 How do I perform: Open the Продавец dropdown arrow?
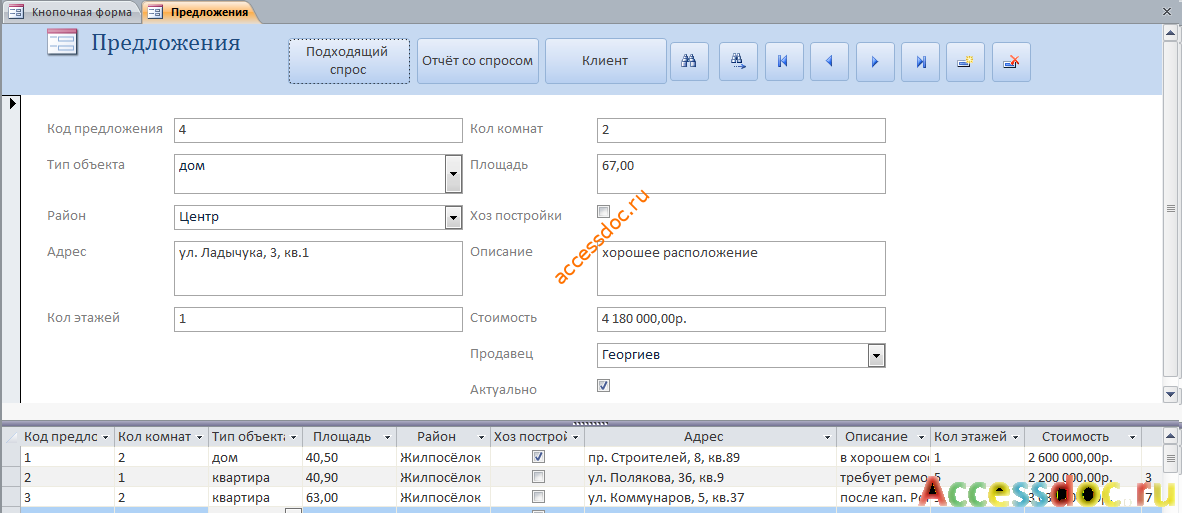pyautogui.click(x=876, y=355)
